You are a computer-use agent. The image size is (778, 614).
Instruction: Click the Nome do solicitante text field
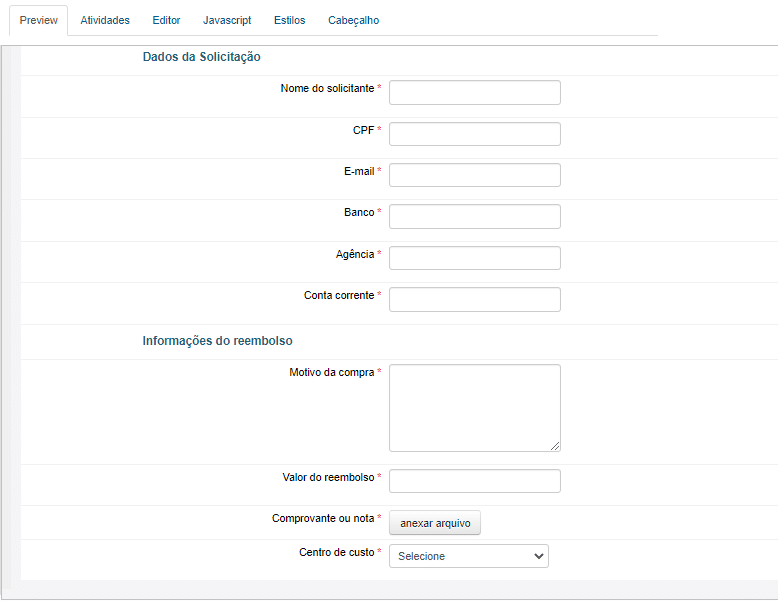point(474,93)
